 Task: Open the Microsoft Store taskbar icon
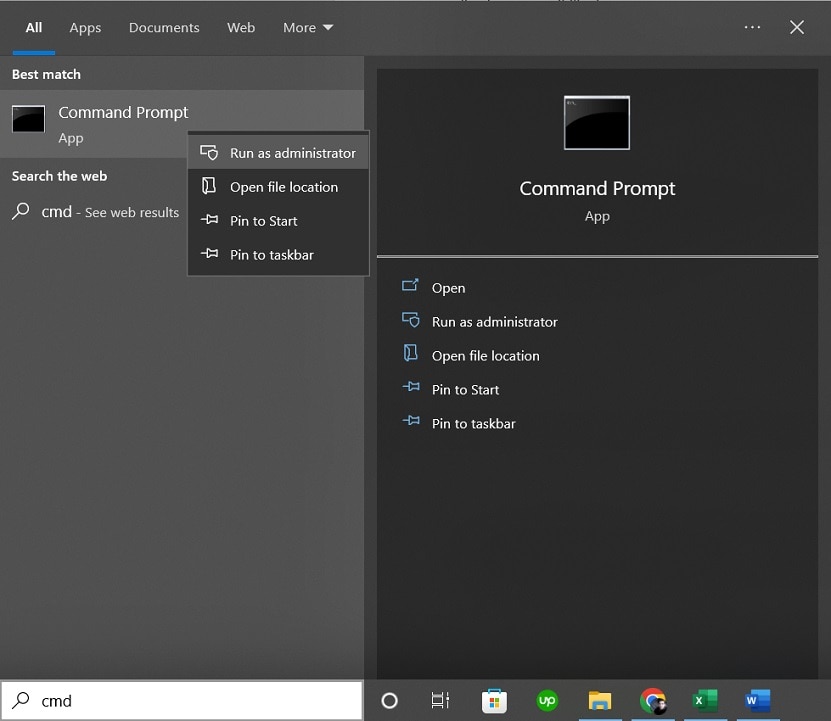[494, 701]
